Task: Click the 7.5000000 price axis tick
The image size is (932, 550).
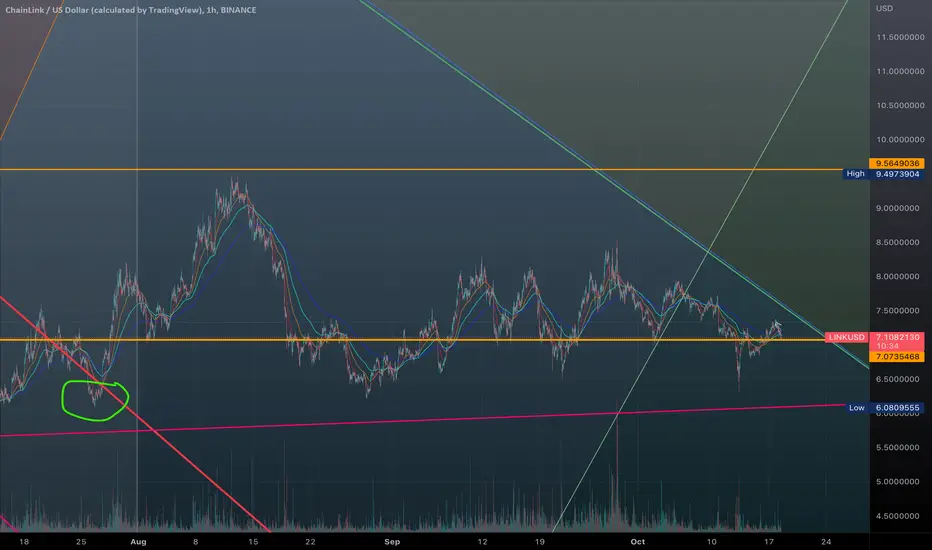Action: (x=898, y=311)
